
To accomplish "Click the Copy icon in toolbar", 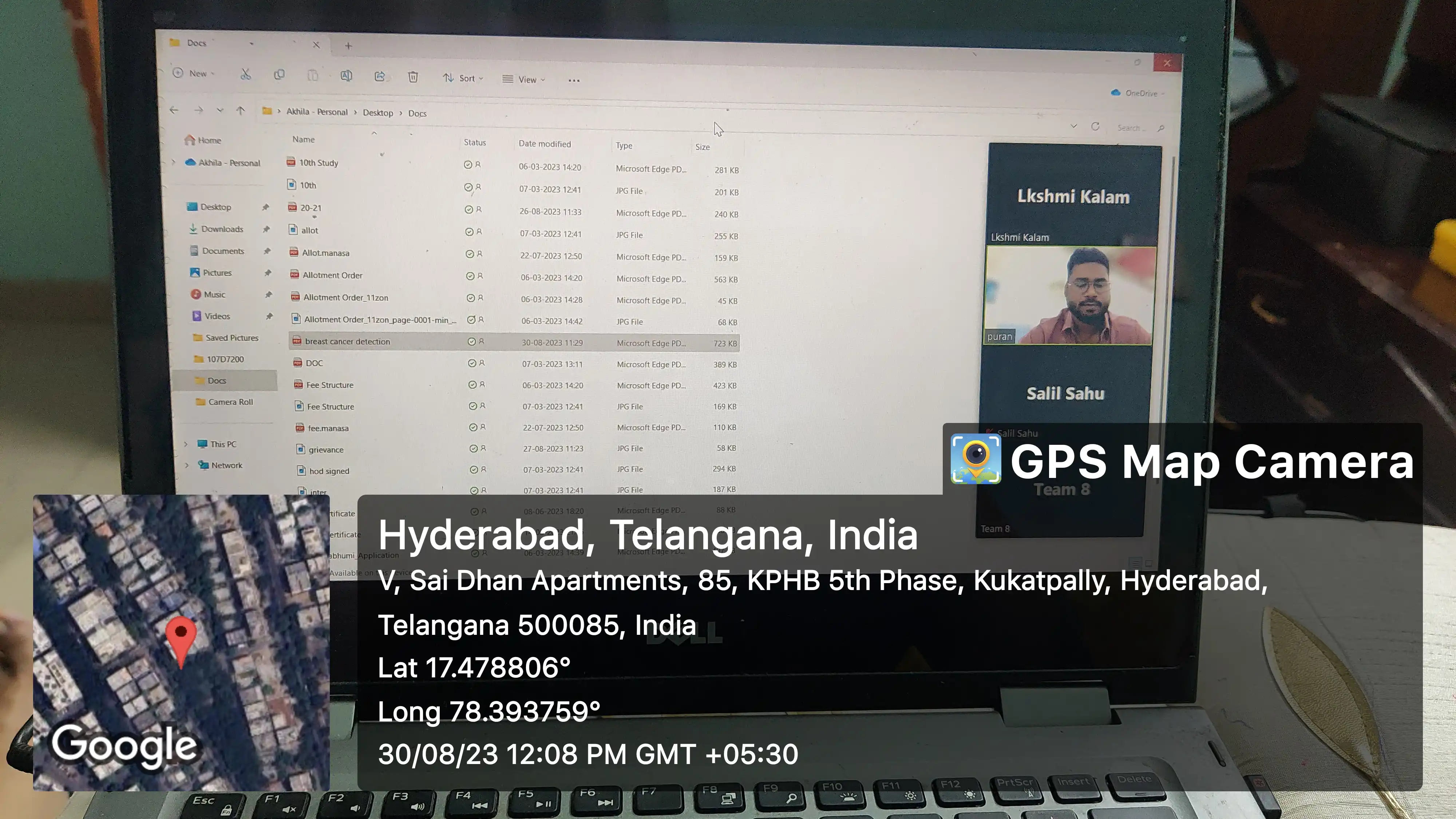I will [279, 75].
